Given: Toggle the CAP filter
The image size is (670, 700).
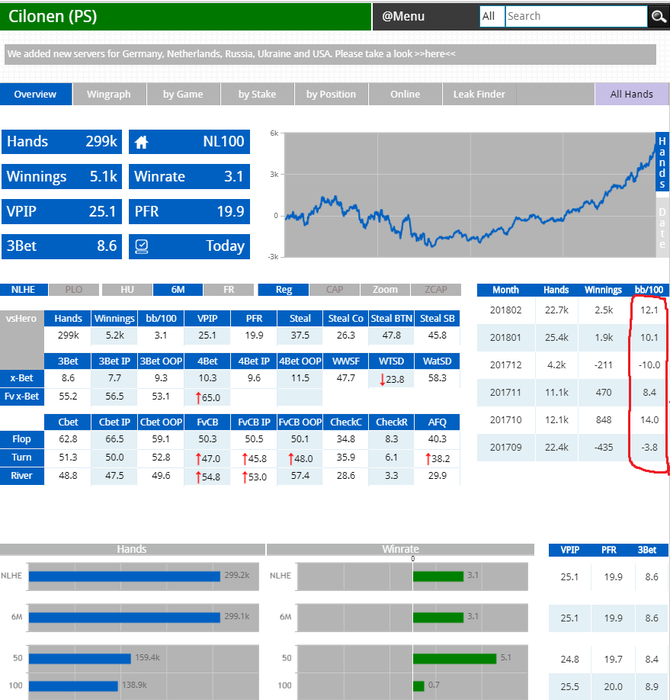Looking at the screenshot, I should pyautogui.click(x=334, y=290).
